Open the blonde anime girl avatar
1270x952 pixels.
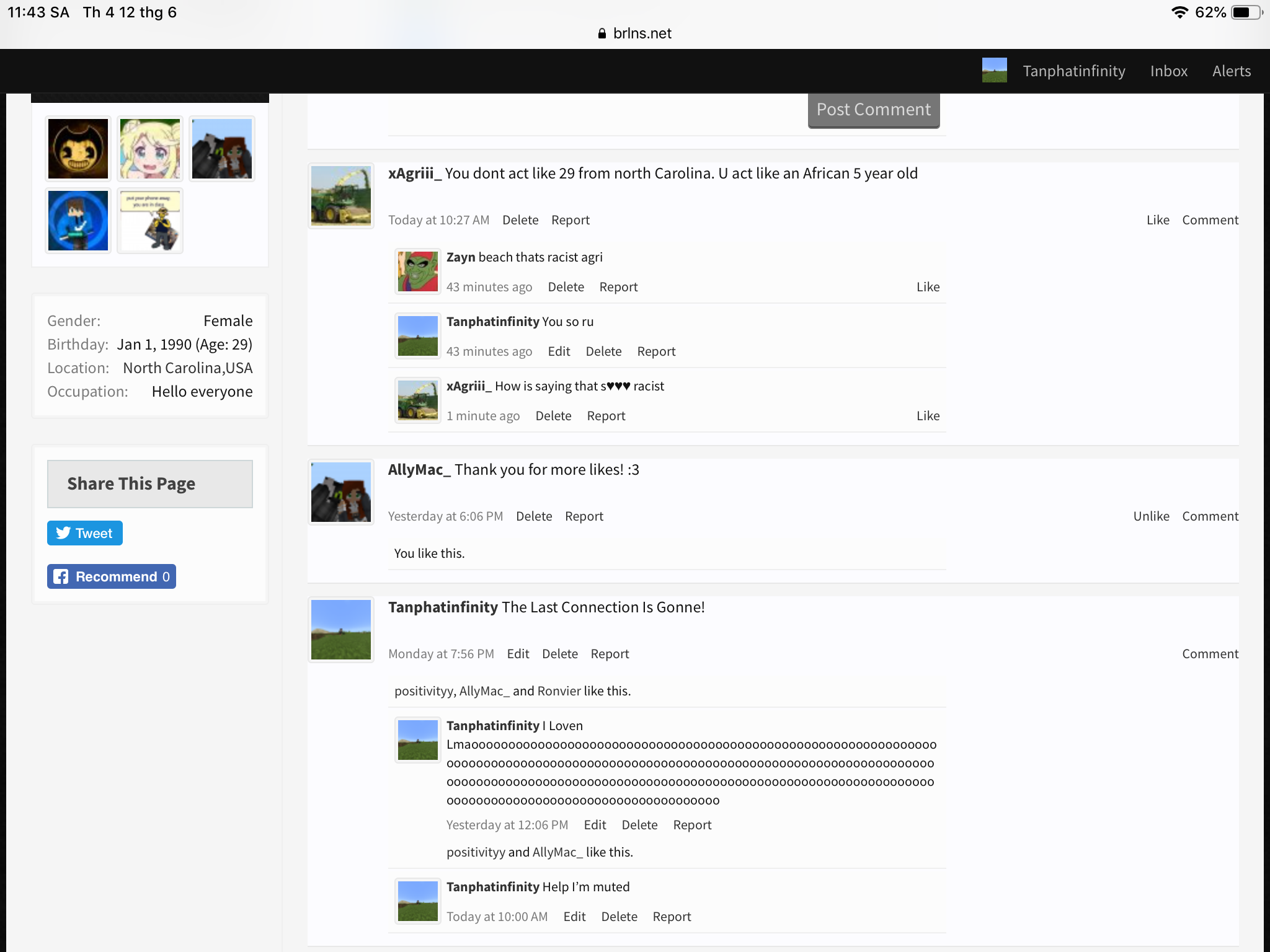(x=150, y=149)
